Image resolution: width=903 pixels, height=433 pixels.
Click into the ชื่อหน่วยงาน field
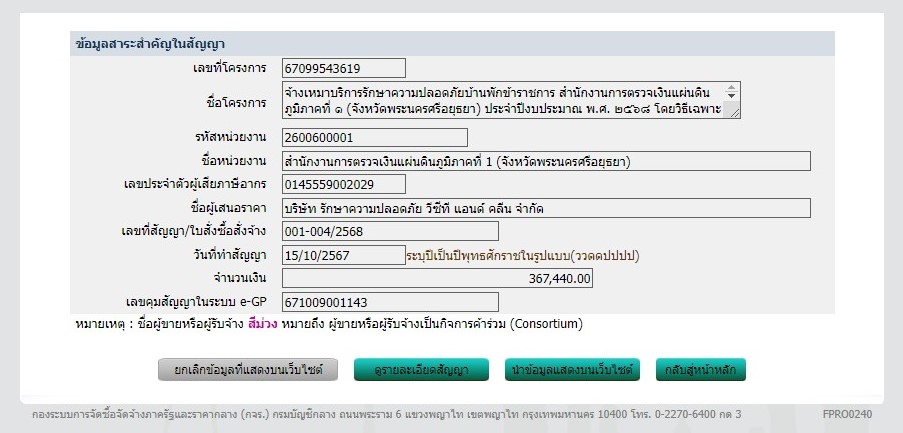tap(545, 161)
